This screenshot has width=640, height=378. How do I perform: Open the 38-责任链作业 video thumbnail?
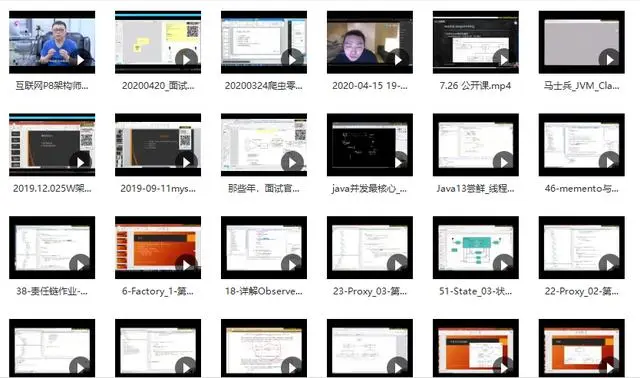[x=52, y=247]
